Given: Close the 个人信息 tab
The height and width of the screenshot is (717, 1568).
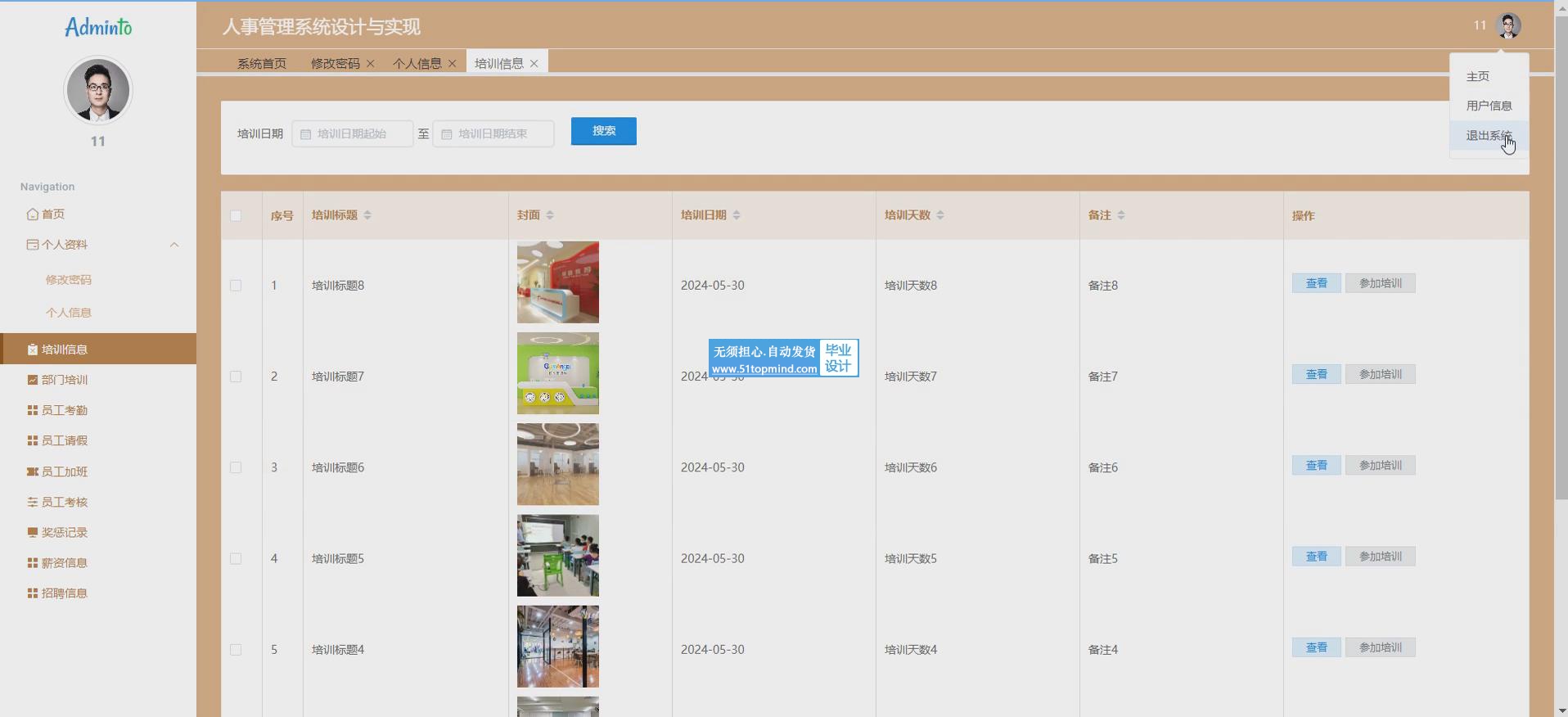Looking at the screenshot, I should click(453, 63).
